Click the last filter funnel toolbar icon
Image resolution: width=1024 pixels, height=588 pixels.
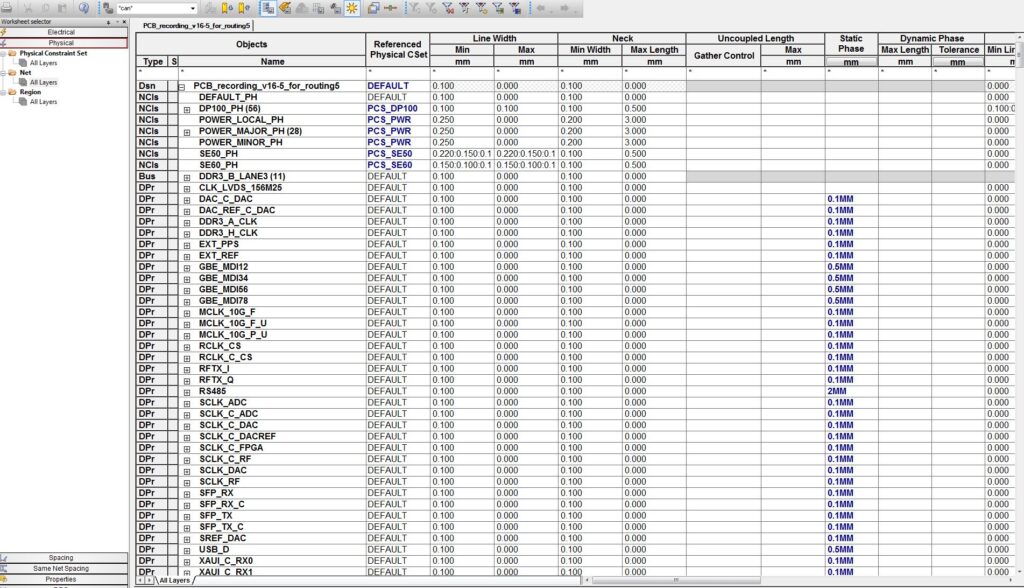click(x=514, y=8)
